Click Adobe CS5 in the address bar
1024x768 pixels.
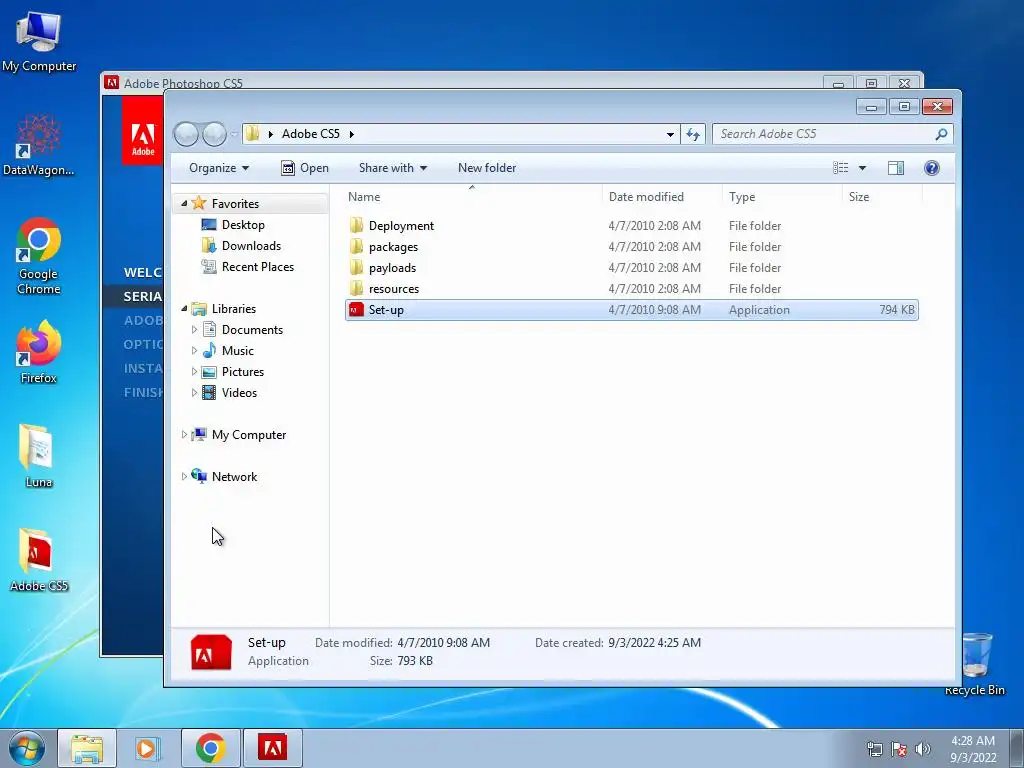[x=311, y=134]
